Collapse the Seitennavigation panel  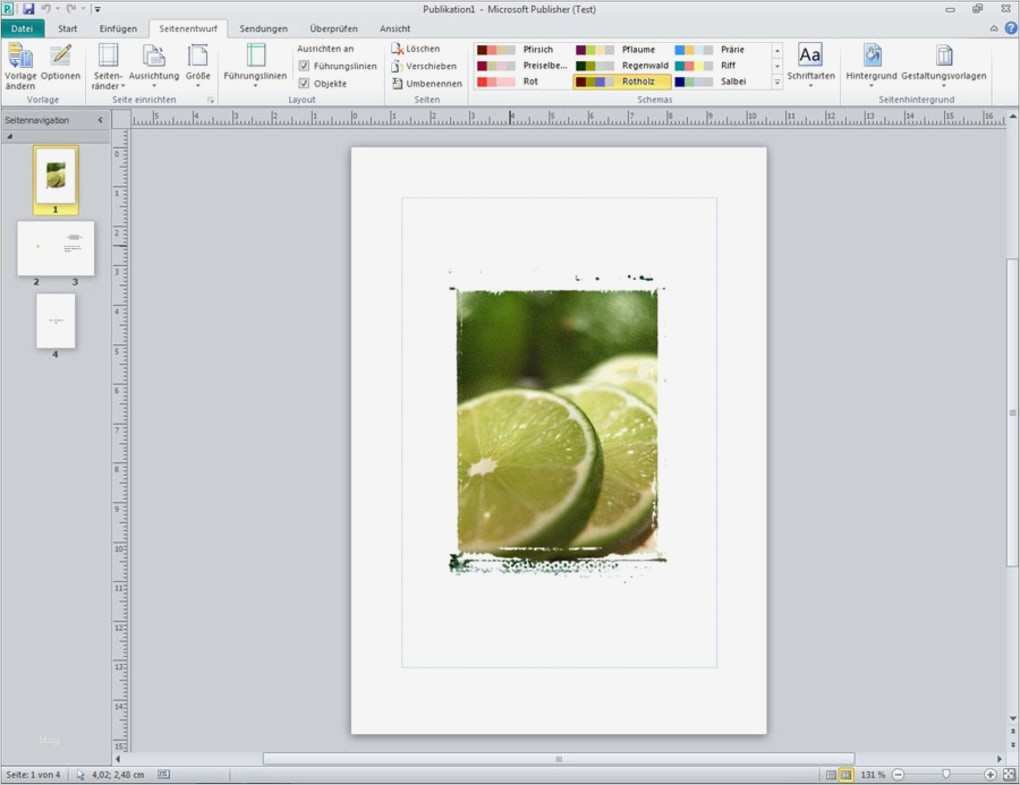coord(99,119)
